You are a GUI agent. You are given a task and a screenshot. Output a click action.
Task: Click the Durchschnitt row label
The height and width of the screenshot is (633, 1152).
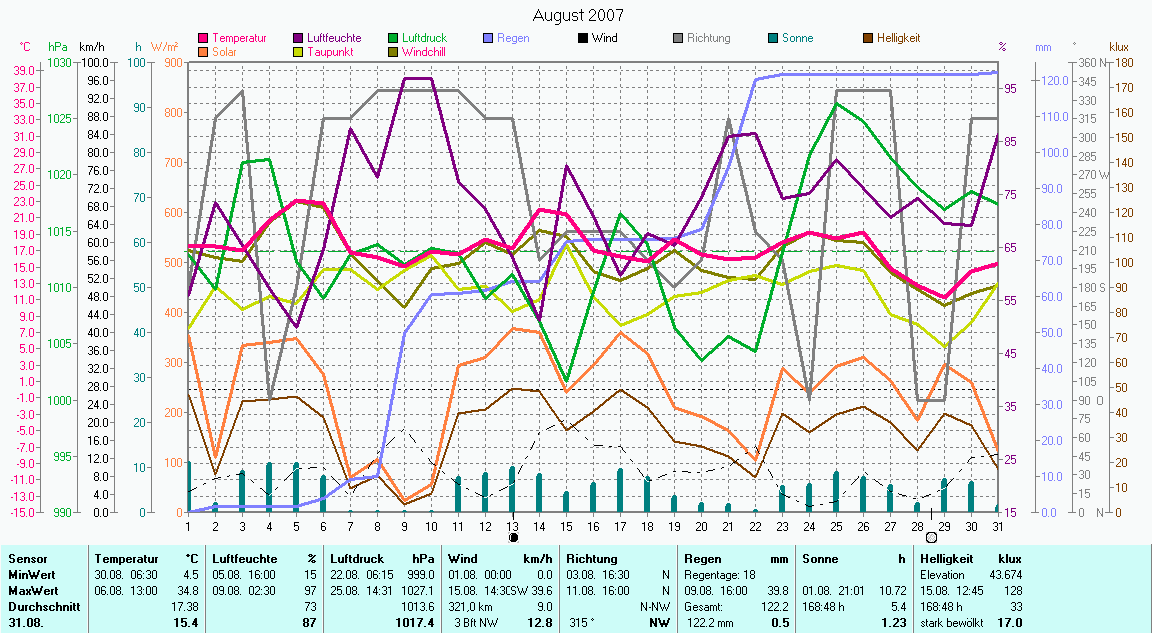tap(39, 606)
